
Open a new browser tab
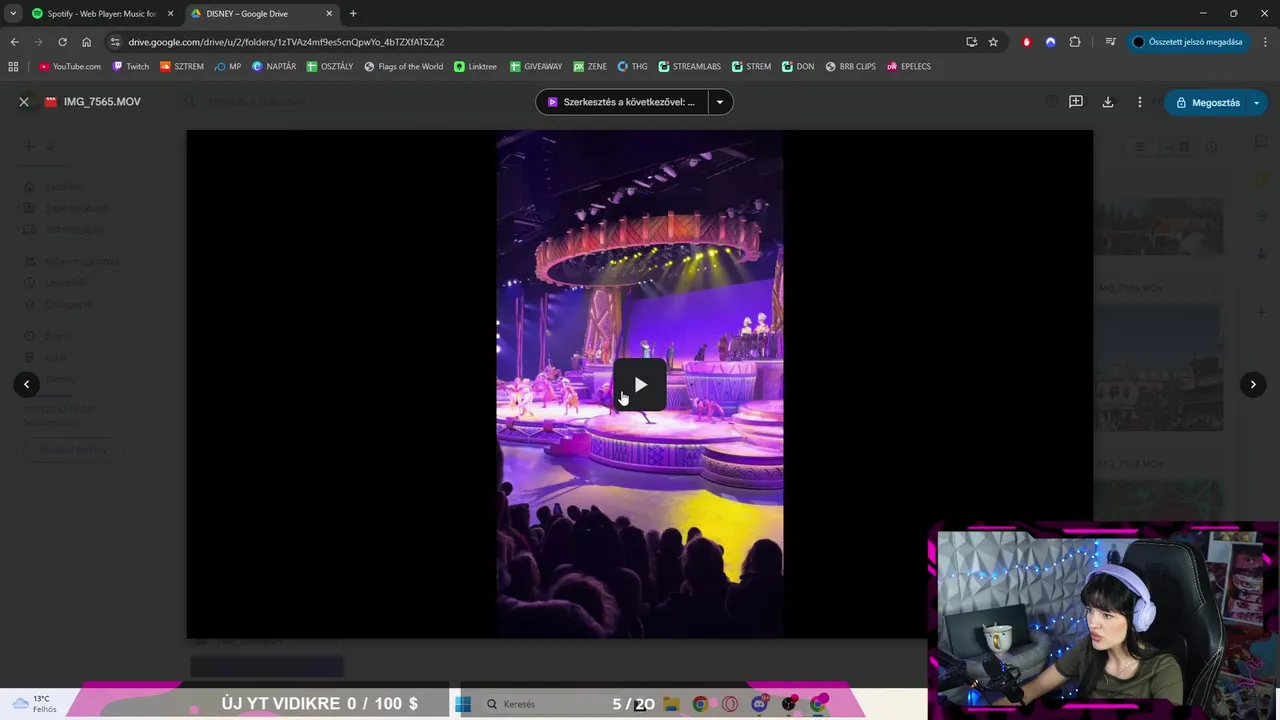pyautogui.click(x=353, y=14)
